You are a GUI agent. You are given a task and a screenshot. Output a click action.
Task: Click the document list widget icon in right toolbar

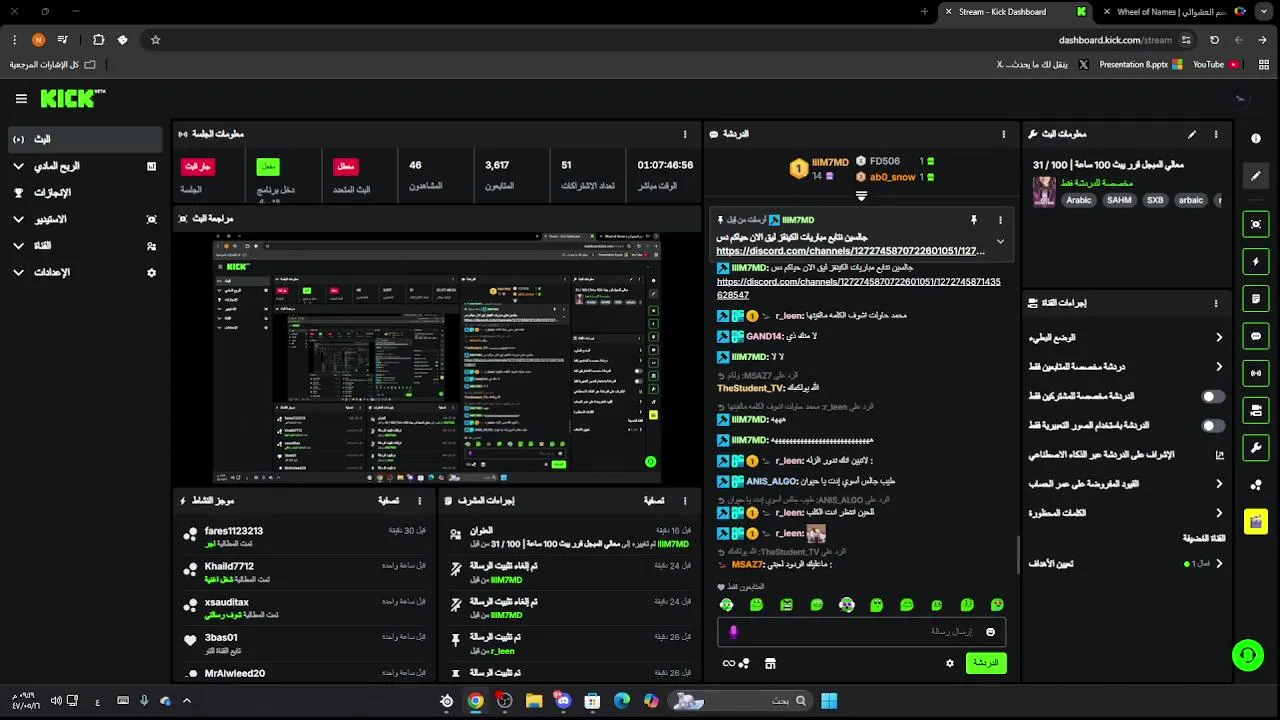click(1256, 298)
